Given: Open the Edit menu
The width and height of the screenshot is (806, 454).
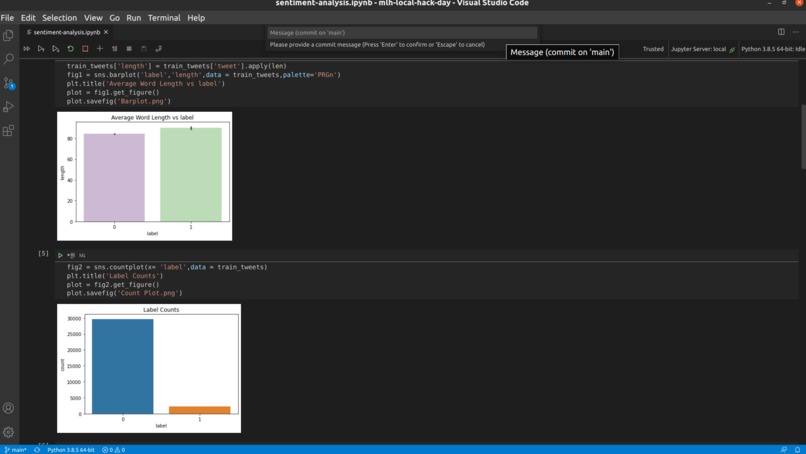Looking at the screenshot, I should (x=28, y=17).
